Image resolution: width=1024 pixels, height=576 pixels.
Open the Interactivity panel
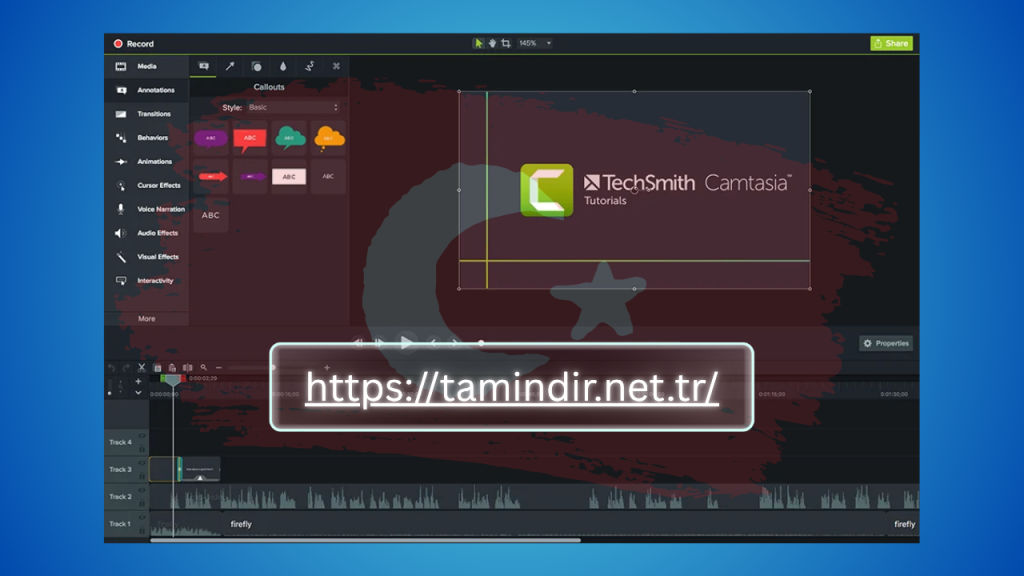pyautogui.click(x=146, y=281)
